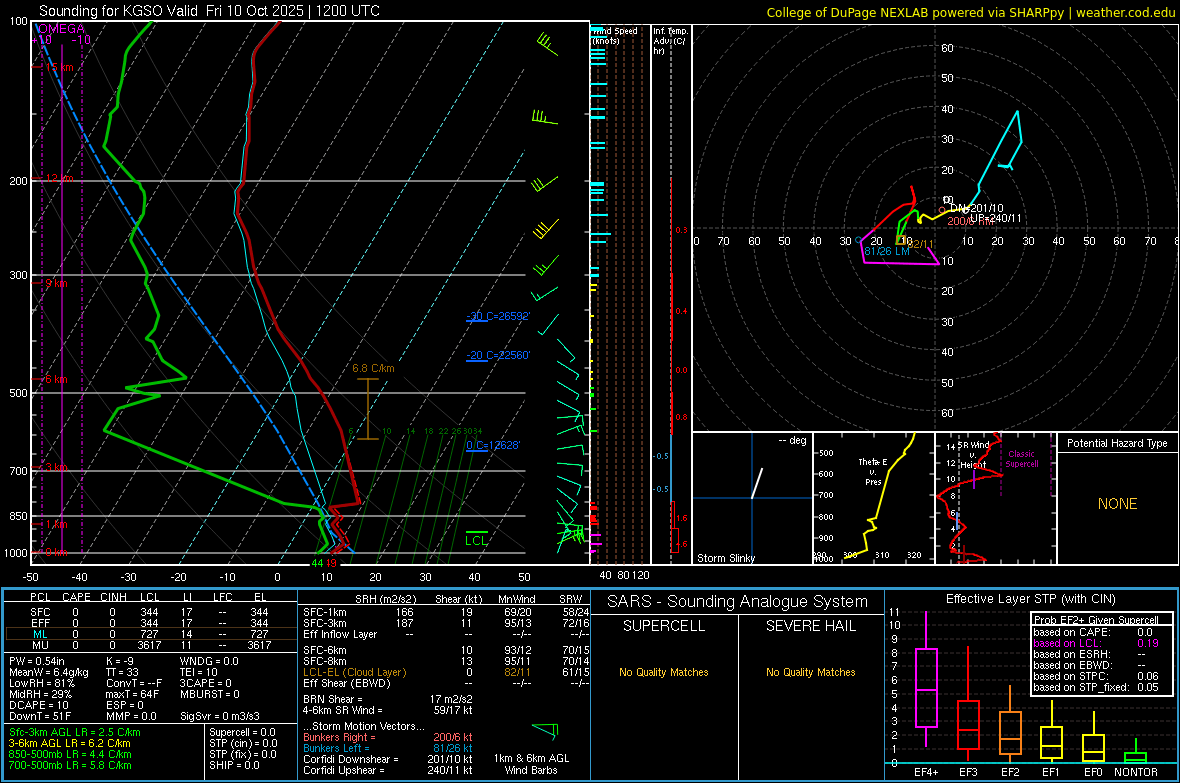Click the '700-500mb LR = 5.8 C/km' line
The width and height of the screenshot is (1180, 783).
pos(70,765)
